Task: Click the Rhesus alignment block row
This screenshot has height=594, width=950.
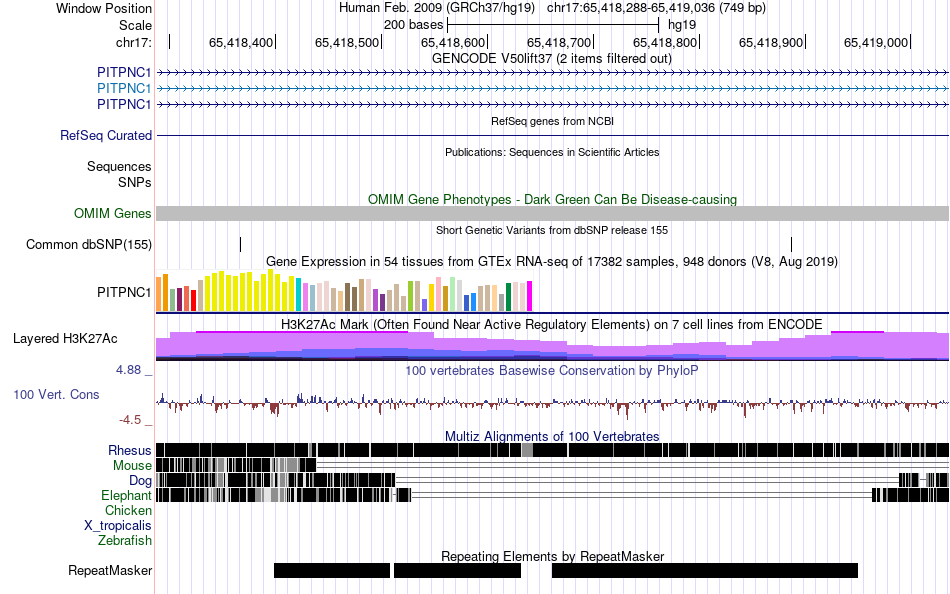Action: (553, 450)
